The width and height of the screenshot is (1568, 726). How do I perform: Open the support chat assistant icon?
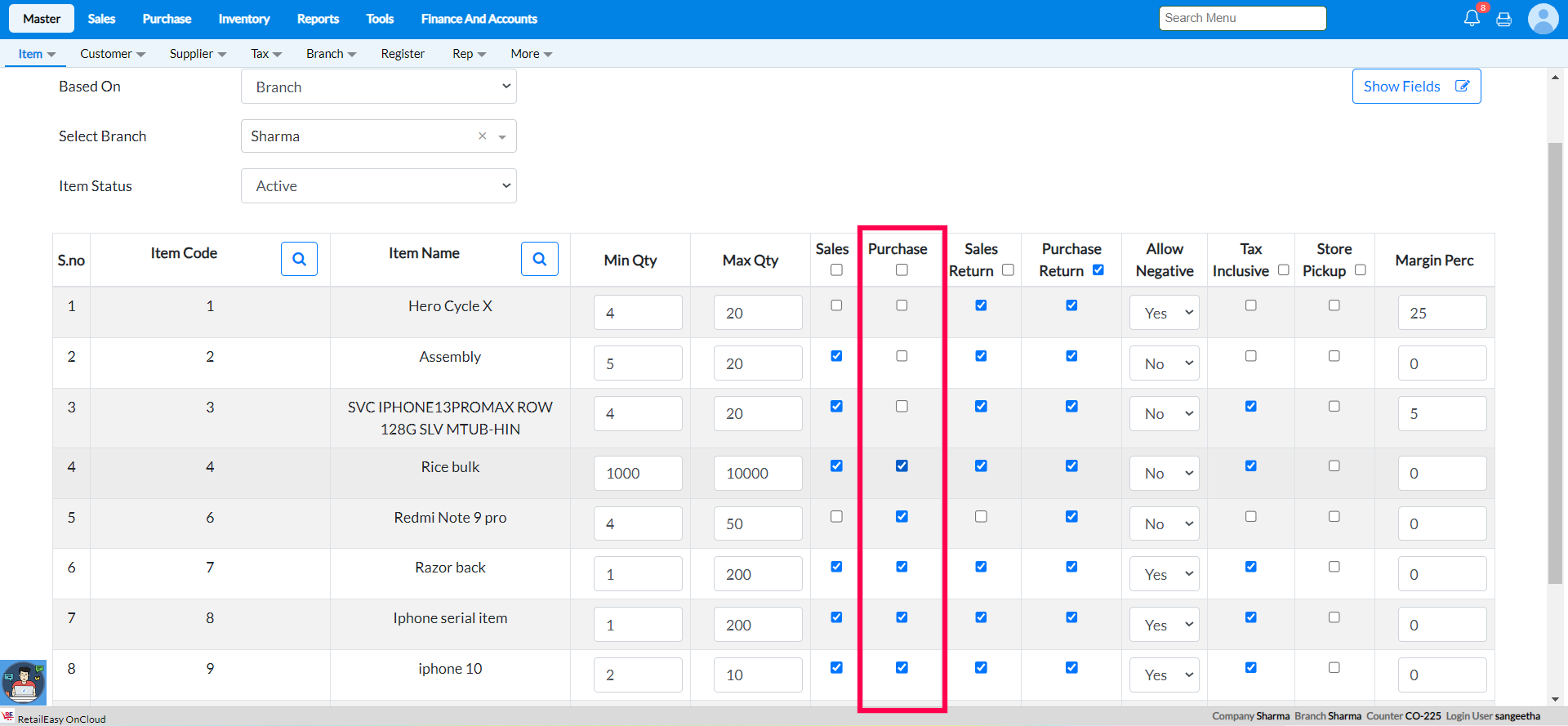coord(23,682)
